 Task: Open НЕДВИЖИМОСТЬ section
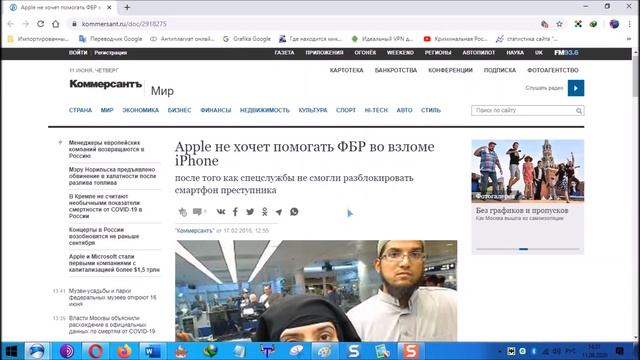click(x=264, y=110)
